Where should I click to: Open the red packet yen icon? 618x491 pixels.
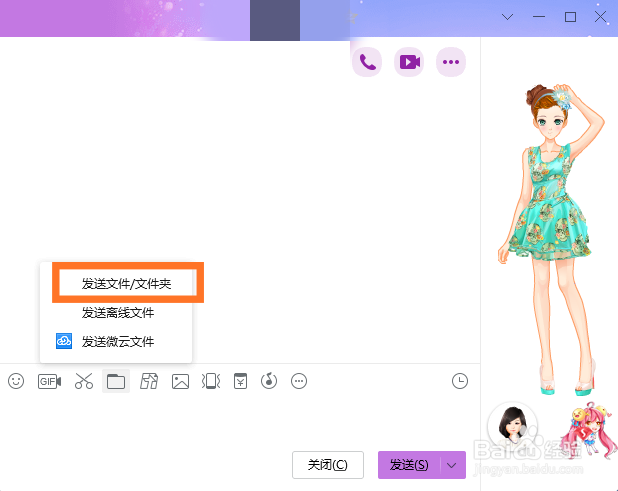pos(240,381)
